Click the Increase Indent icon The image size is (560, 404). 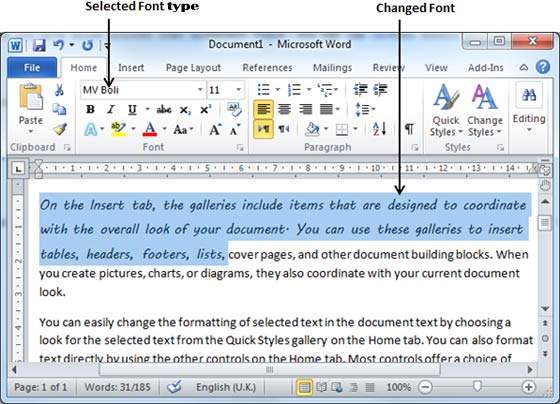click(x=381, y=89)
